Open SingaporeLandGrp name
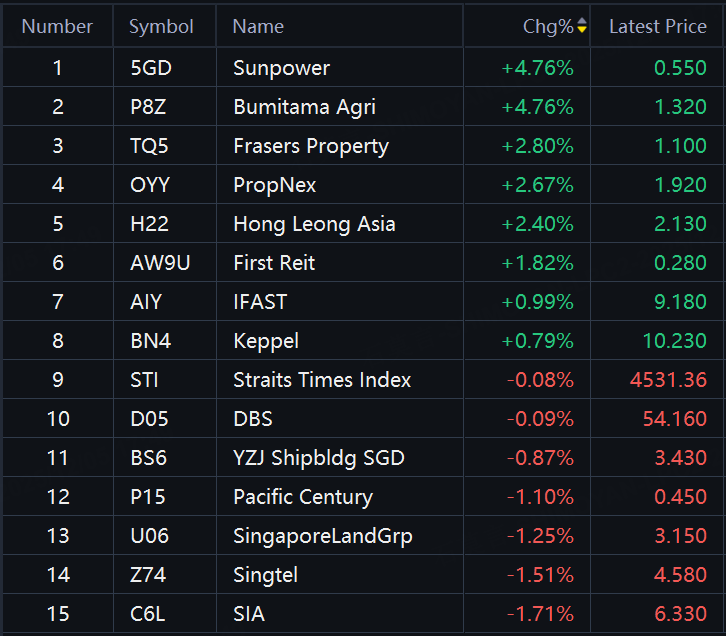 (323, 536)
